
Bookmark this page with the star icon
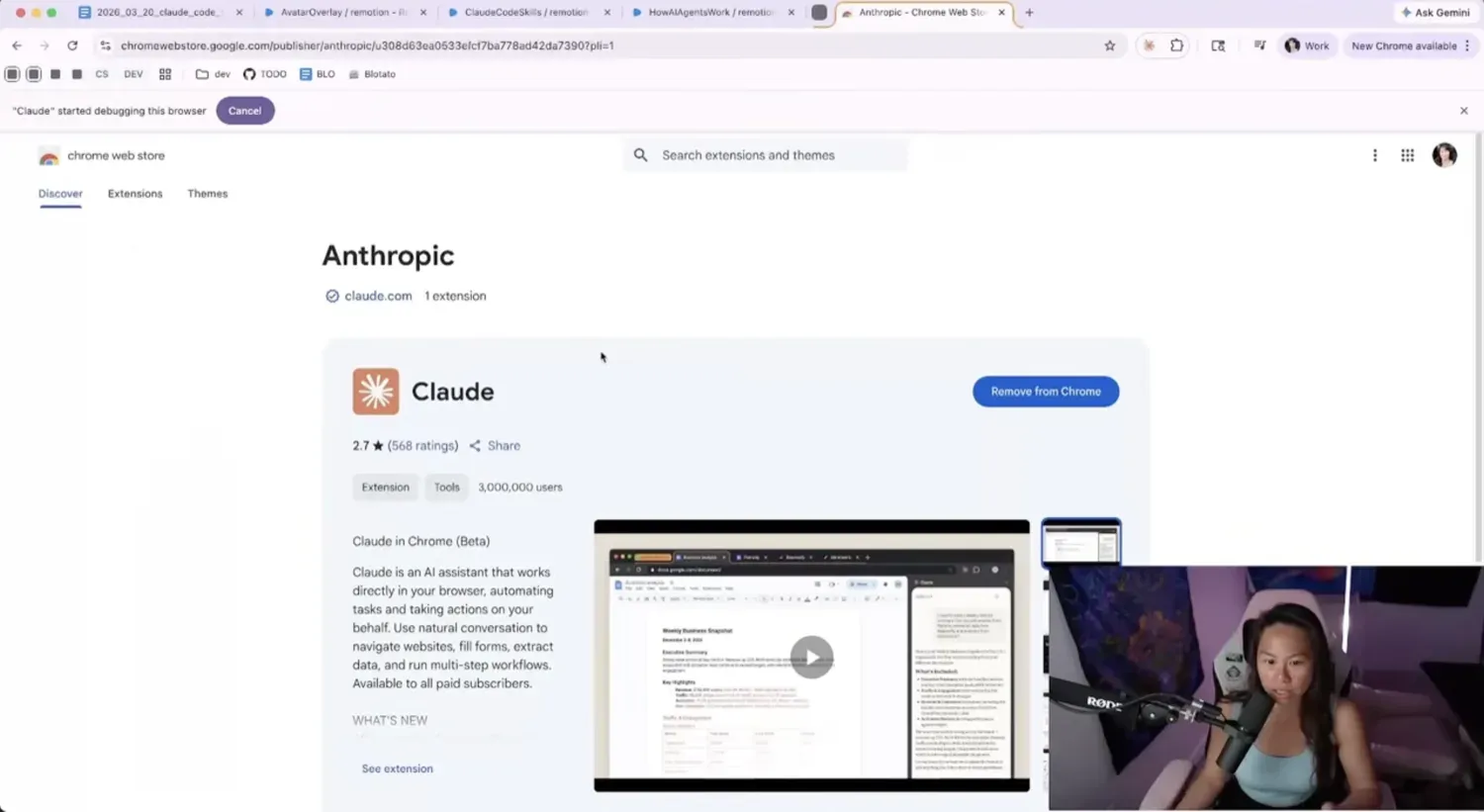pyautogui.click(x=1109, y=45)
